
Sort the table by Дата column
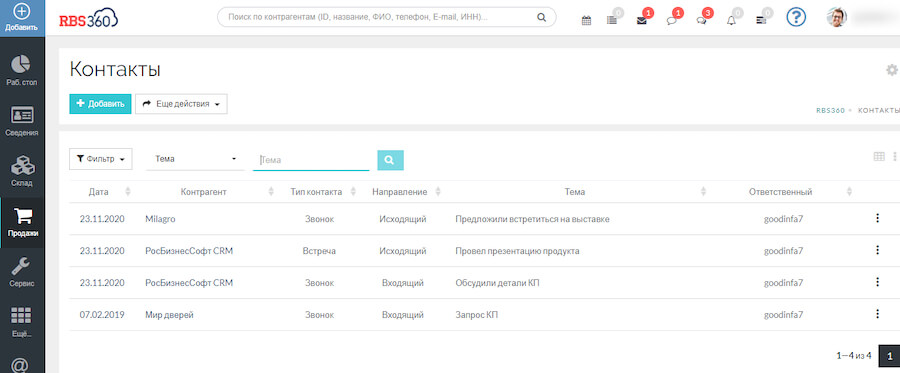click(127, 192)
